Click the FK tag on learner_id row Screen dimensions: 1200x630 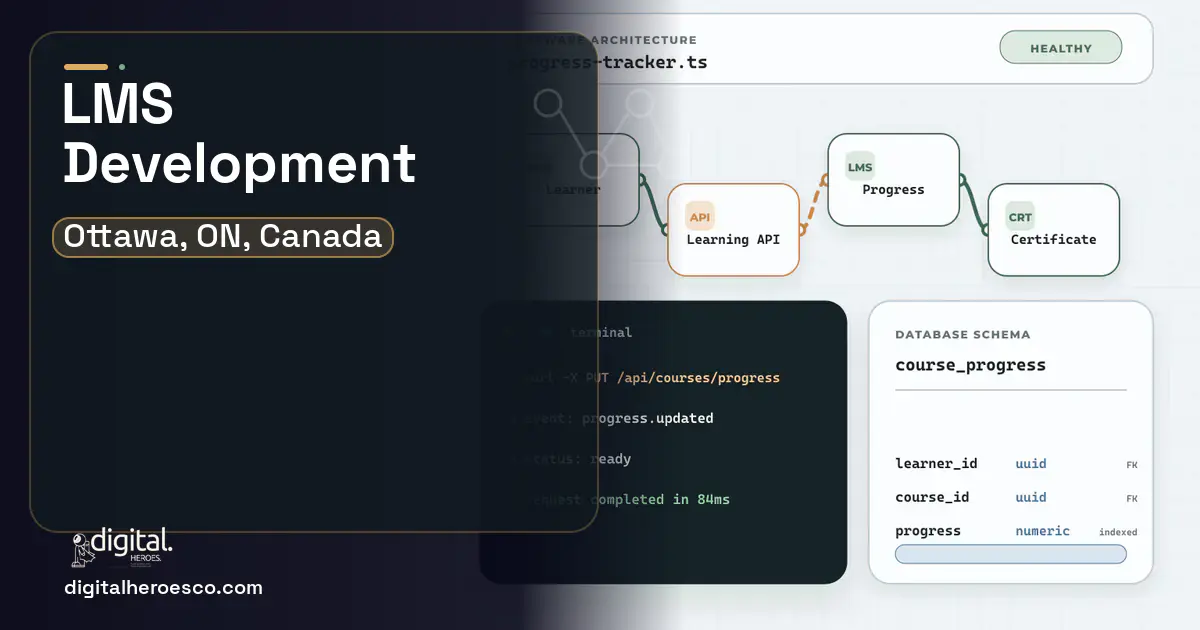click(1131, 465)
